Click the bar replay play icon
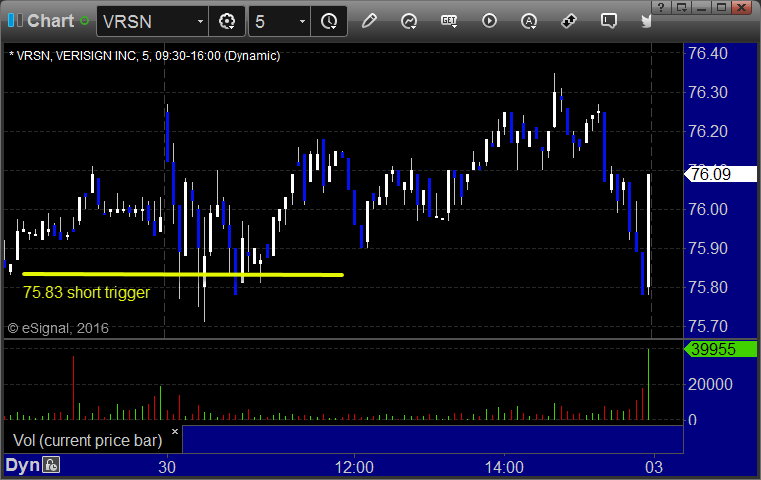Viewport: 761px width, 480px height. (489, 21)
